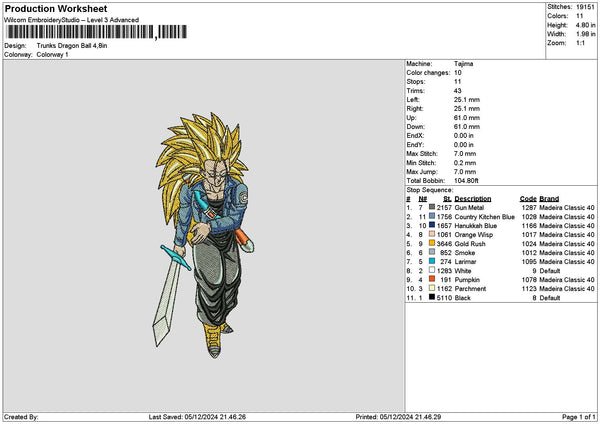Click the 'Pumpkin' description text
Viewport: 600px width, 424px height.
[x=467, y=280]
